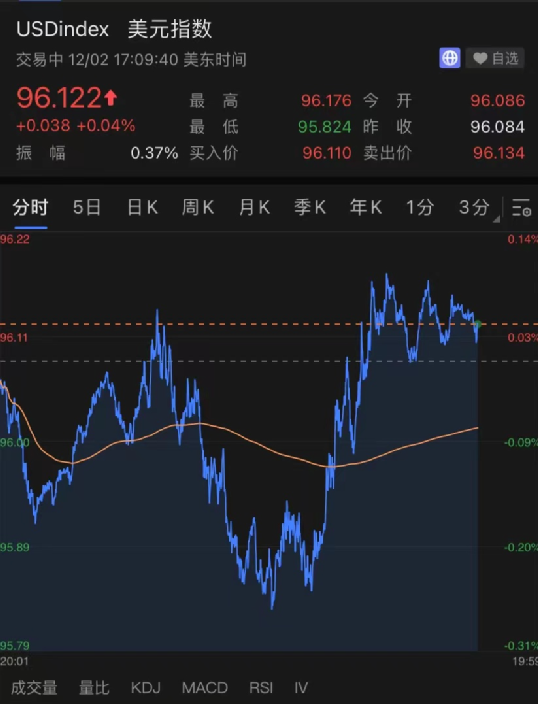Toggle 自选 favorite button
Viewport: 538px width, 704px height.
pos(495,58)
